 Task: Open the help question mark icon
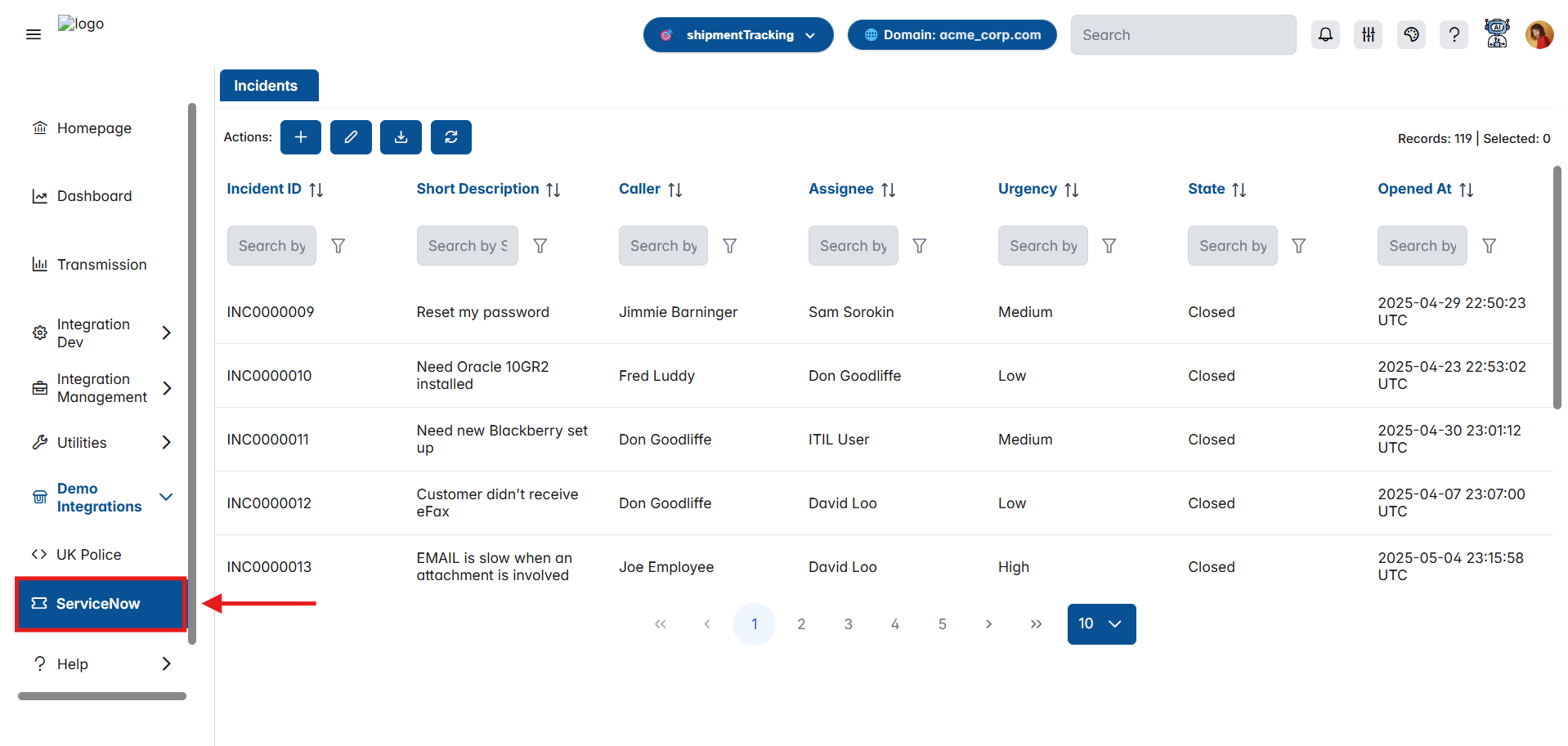coord(1454,34)
